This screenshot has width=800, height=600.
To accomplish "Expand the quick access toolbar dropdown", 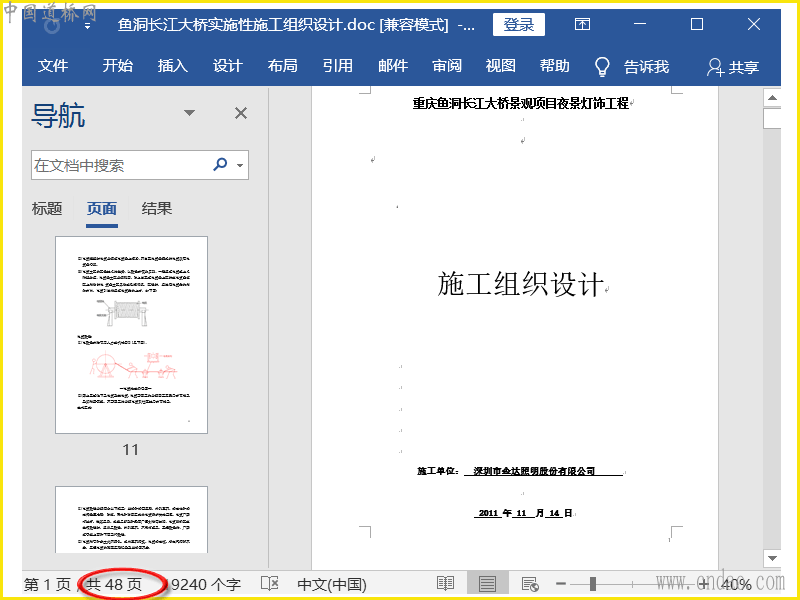I will point(88,26).
